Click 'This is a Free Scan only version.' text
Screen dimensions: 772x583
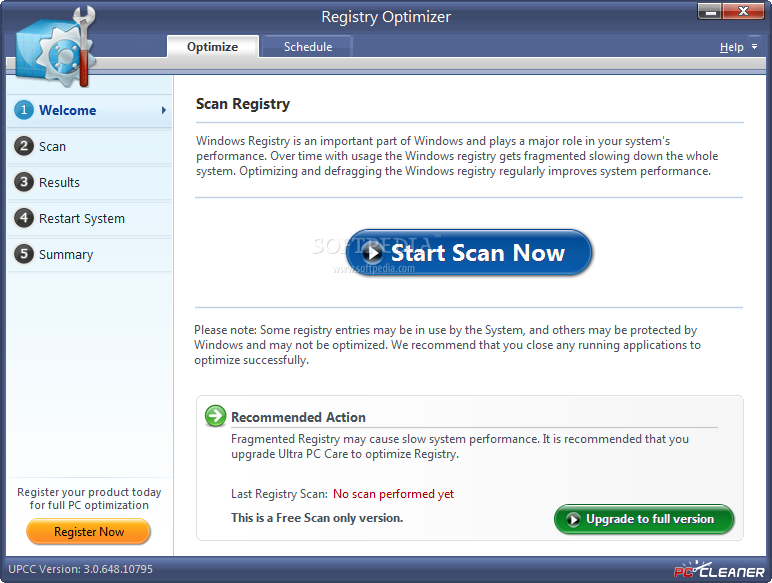point(317,518)
